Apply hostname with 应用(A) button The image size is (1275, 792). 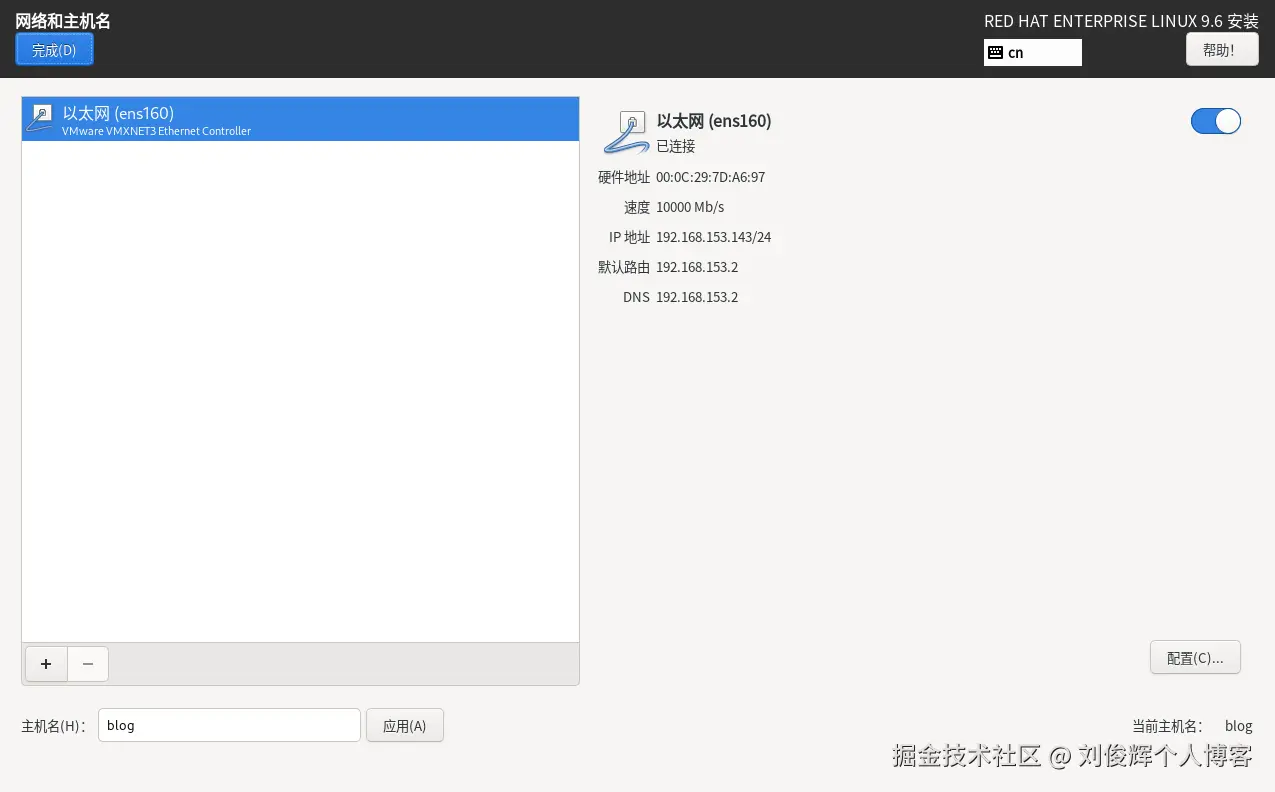pyautogui.click(x=405, y=726)
